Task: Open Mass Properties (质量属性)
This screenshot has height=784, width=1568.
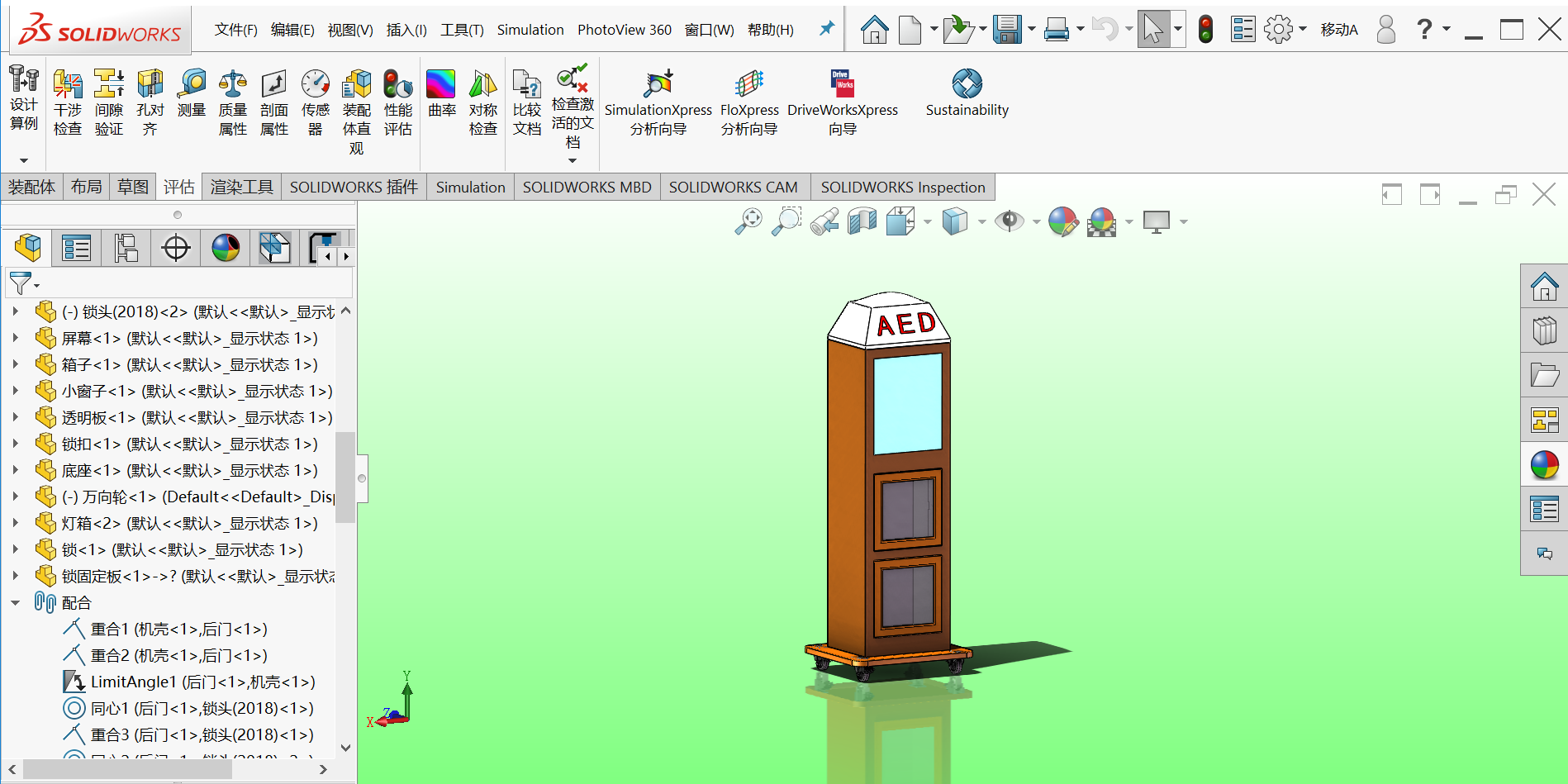Action: pos(233,102)
